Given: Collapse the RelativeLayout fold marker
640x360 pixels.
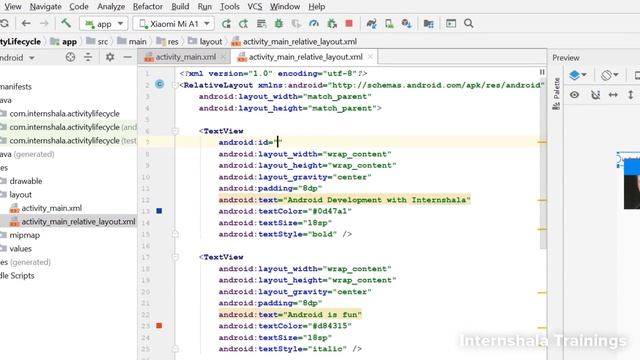Looking at the screenshot, I should coord(175,85).
